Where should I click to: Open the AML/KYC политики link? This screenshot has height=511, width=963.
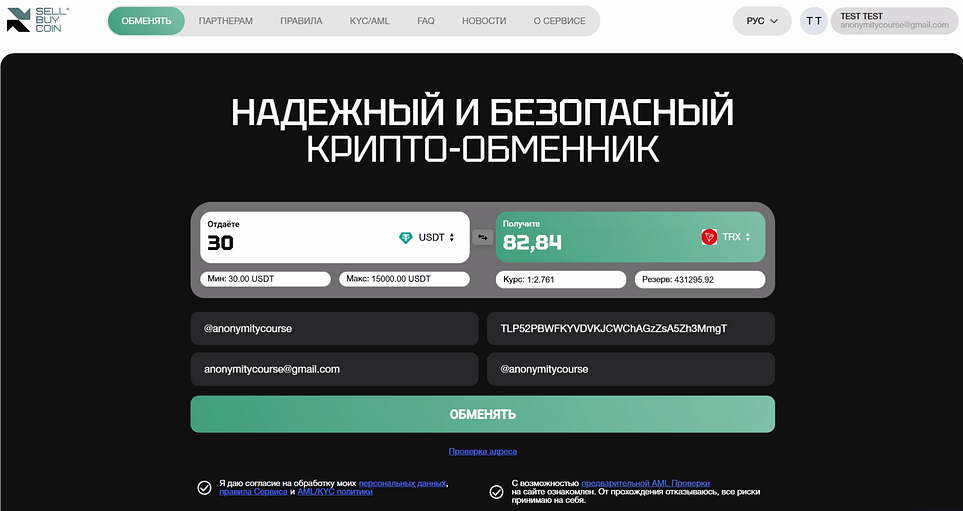tap(335, 492)
